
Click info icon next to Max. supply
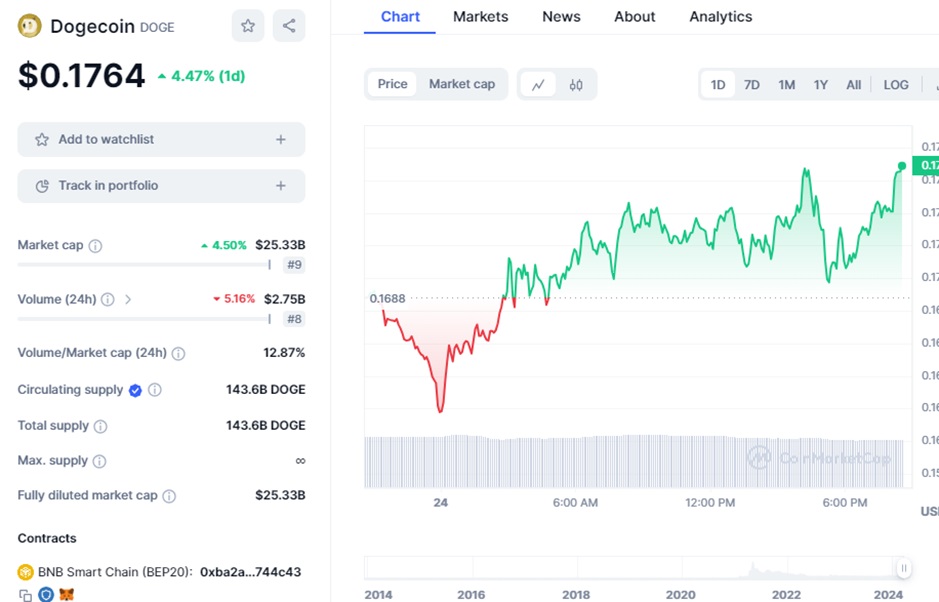point(97,461)
